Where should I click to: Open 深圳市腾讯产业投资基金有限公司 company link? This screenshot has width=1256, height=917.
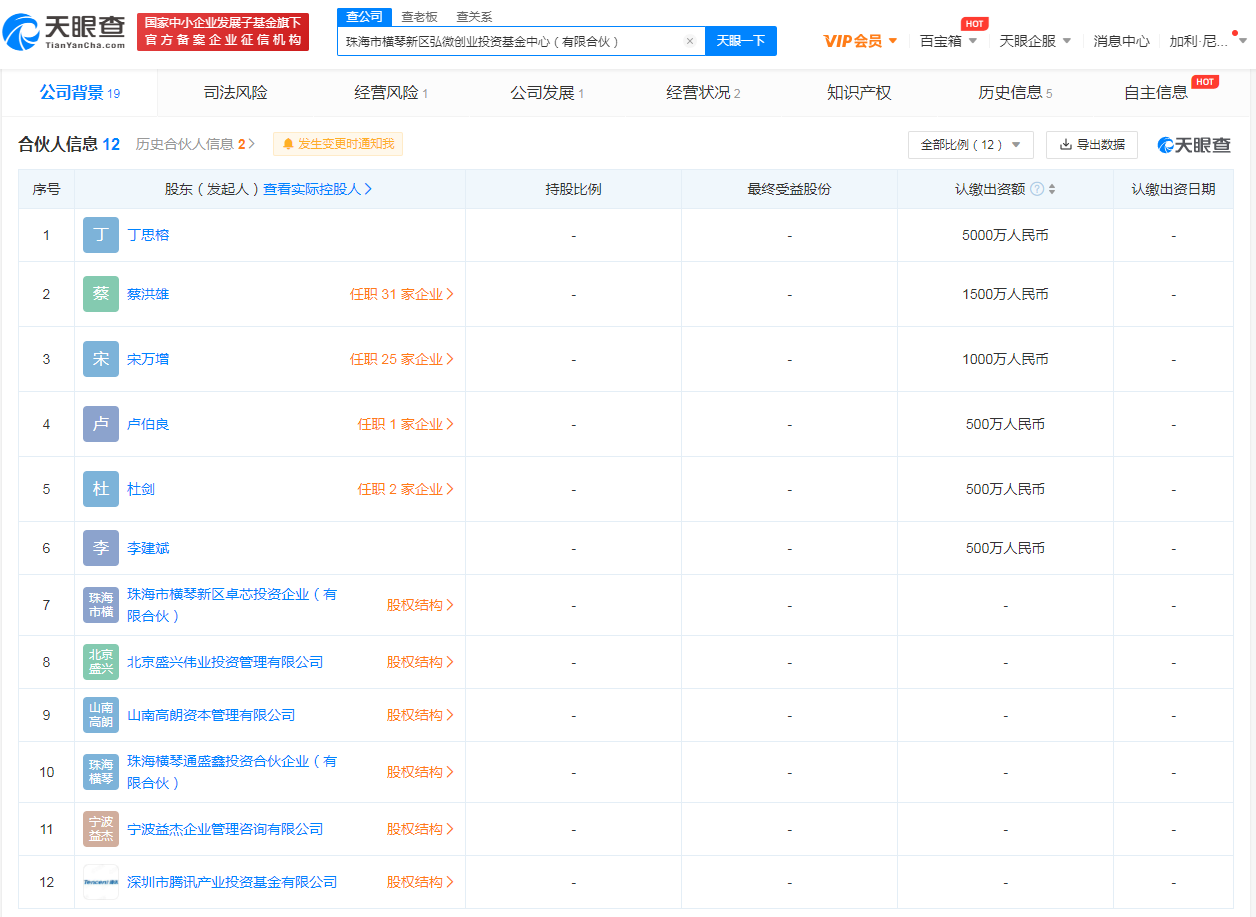click(x=232, y=882)
